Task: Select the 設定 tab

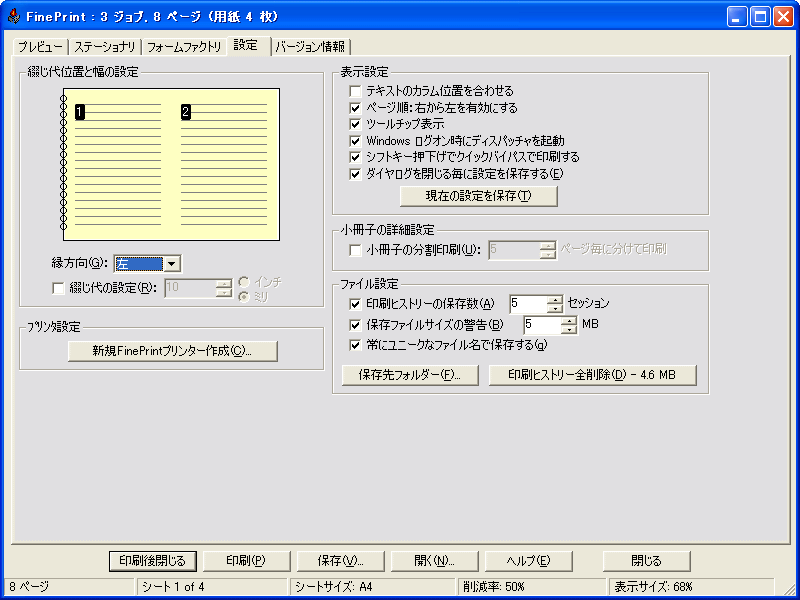Action: pos(248,45)
